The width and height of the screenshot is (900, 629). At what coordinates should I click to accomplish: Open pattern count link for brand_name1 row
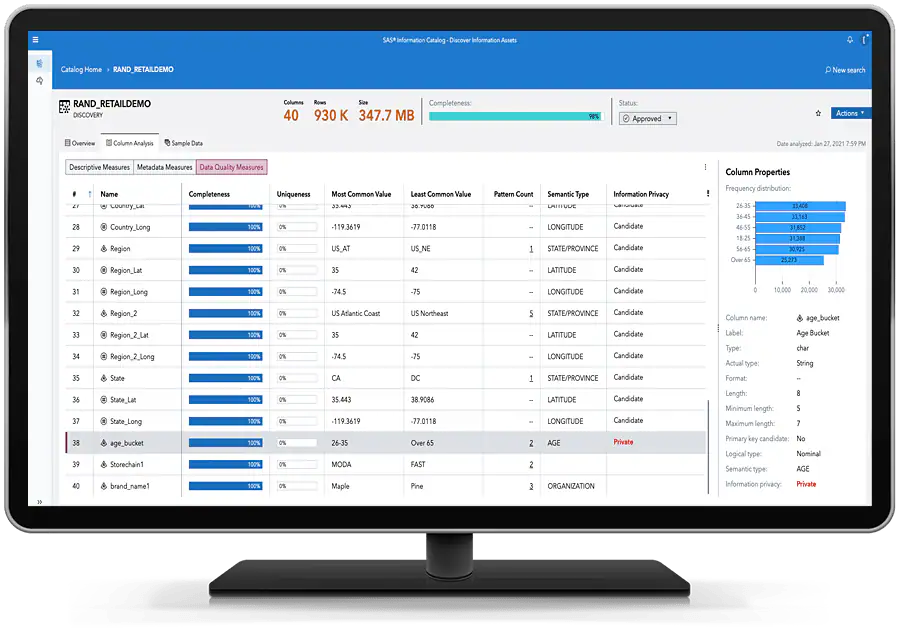(531, 486)
